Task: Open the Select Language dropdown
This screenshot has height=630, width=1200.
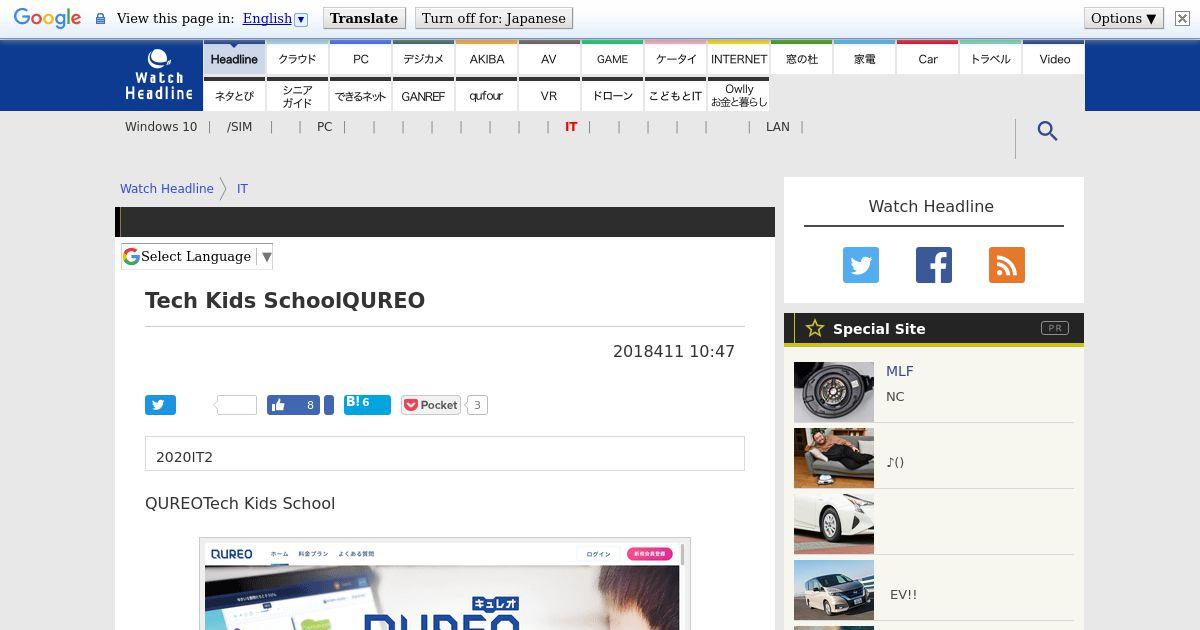Action: (197, 256)
